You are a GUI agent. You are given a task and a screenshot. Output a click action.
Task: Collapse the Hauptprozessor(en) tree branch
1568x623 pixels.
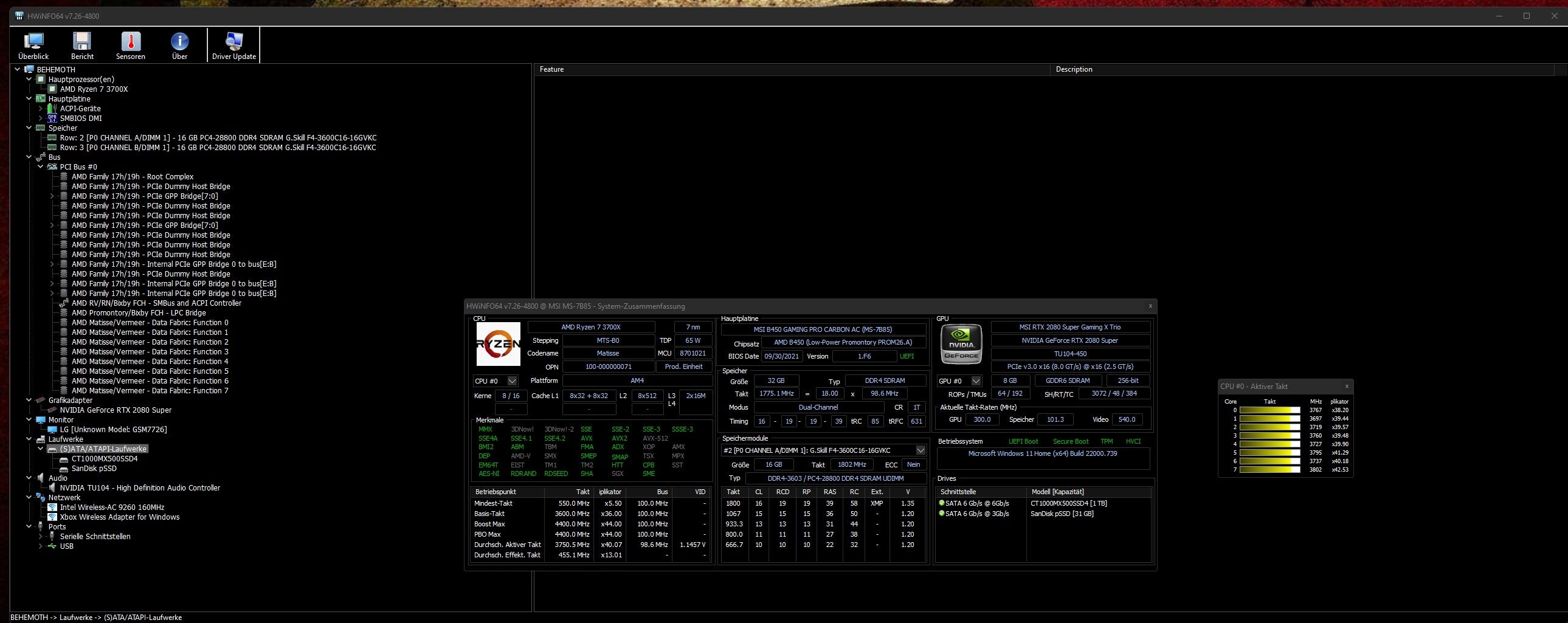[29, 79]
